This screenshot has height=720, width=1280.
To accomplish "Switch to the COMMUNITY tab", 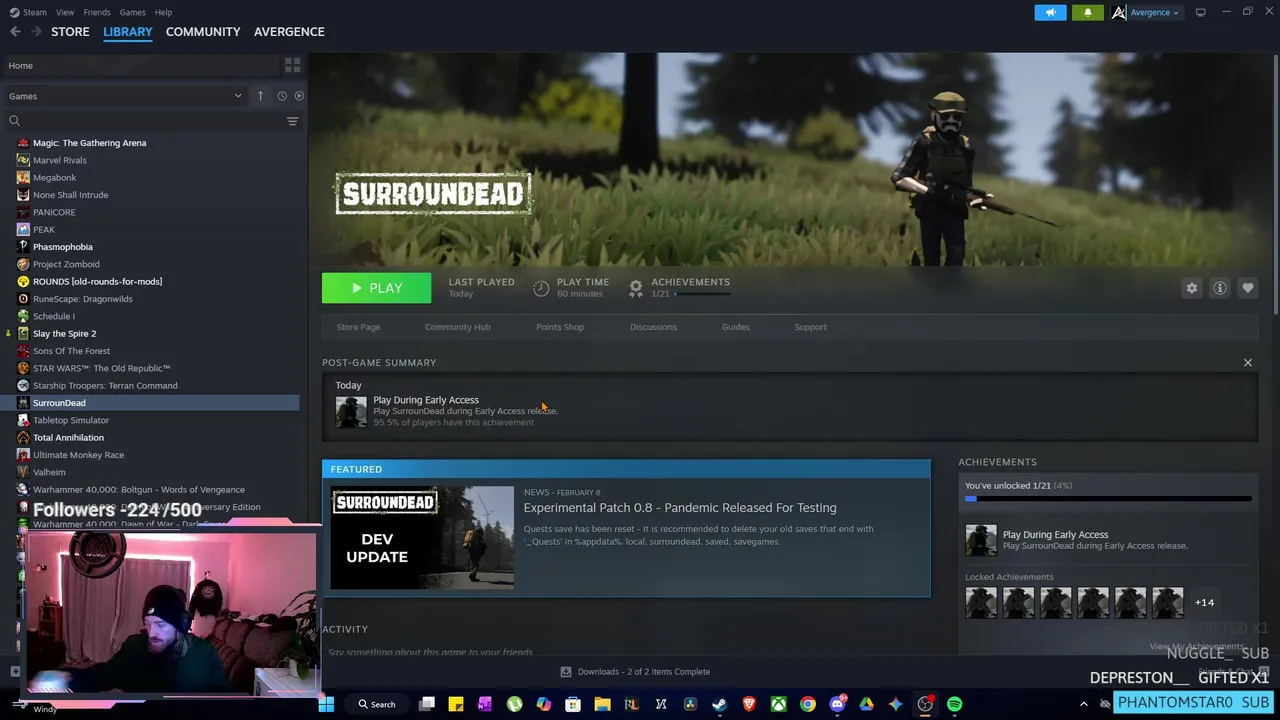I will click(x=203, y=32).
